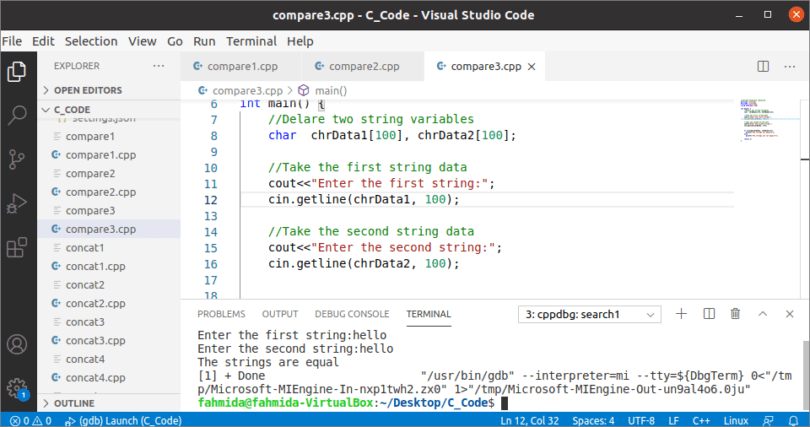Open the Search view in activity bar
Screen dimensions: 810x427
(x=17, y=115)
